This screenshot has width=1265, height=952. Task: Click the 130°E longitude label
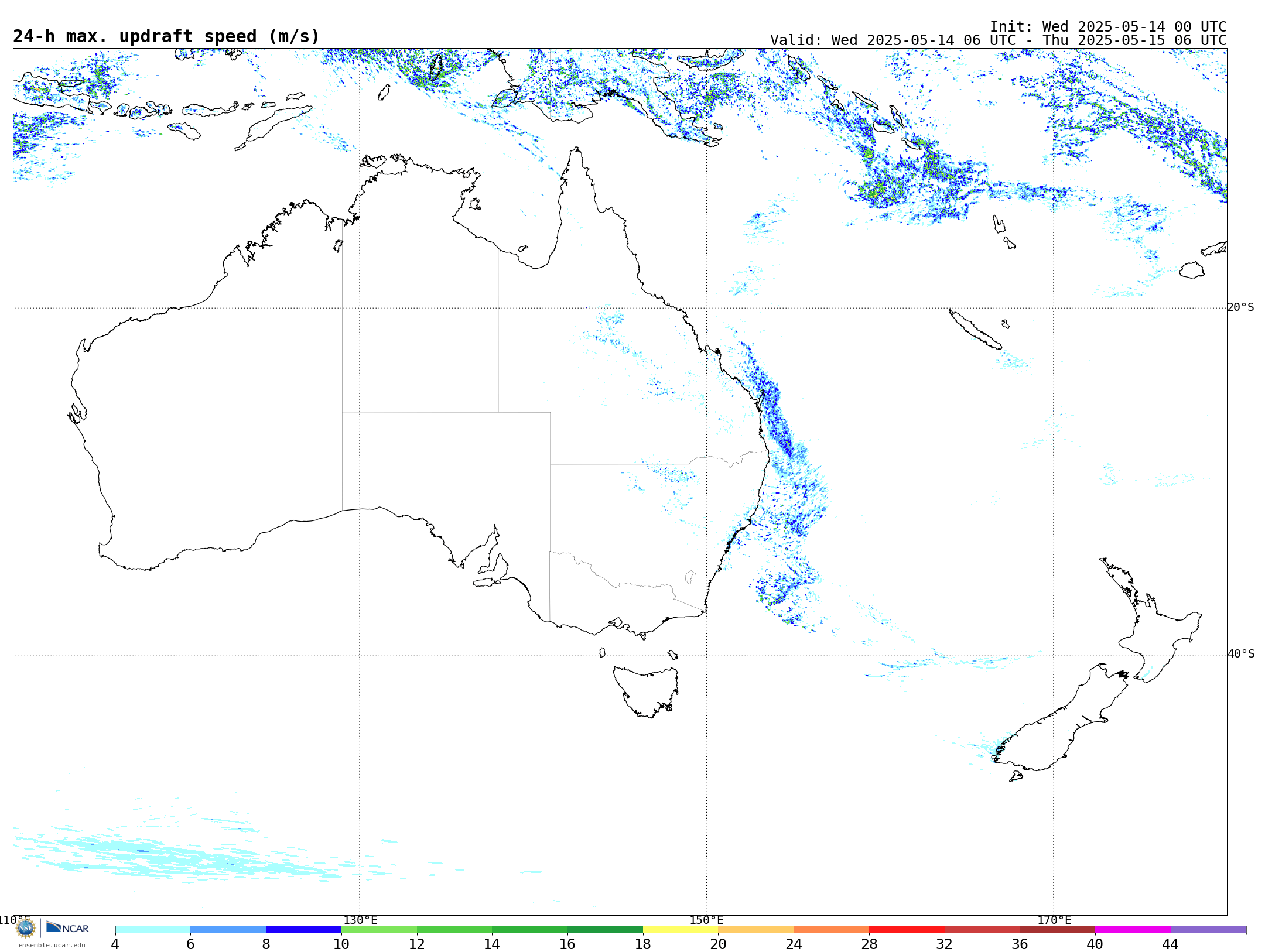(x=360, y=920)
